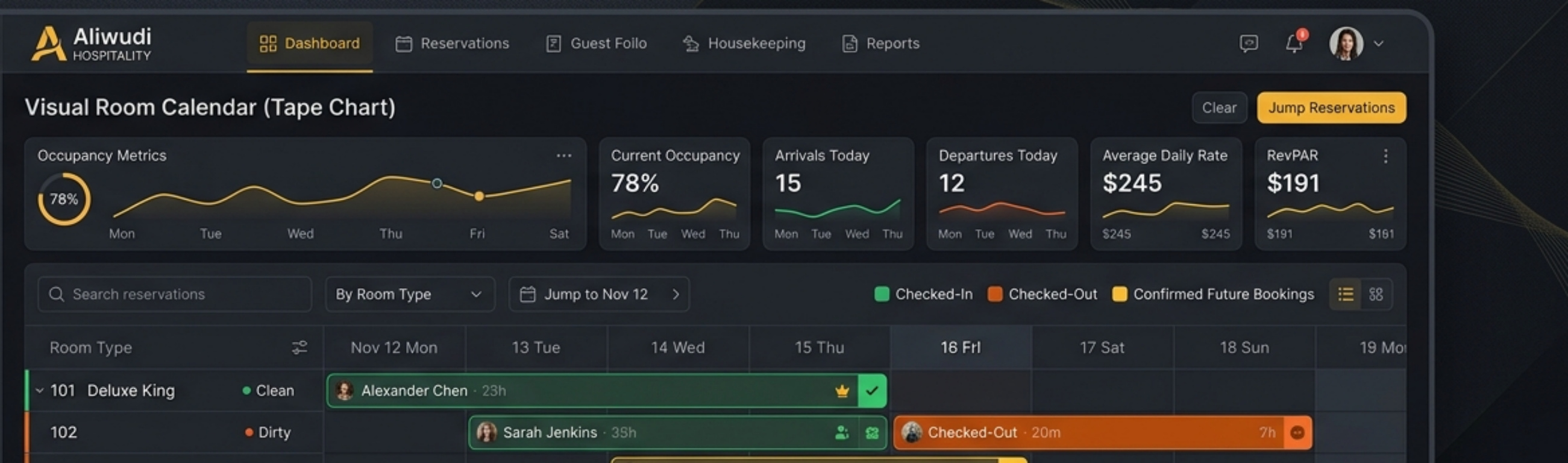Go to the Housekeeping tab
This screenshot has width=1568, height=463.
(x=744, y=43)
